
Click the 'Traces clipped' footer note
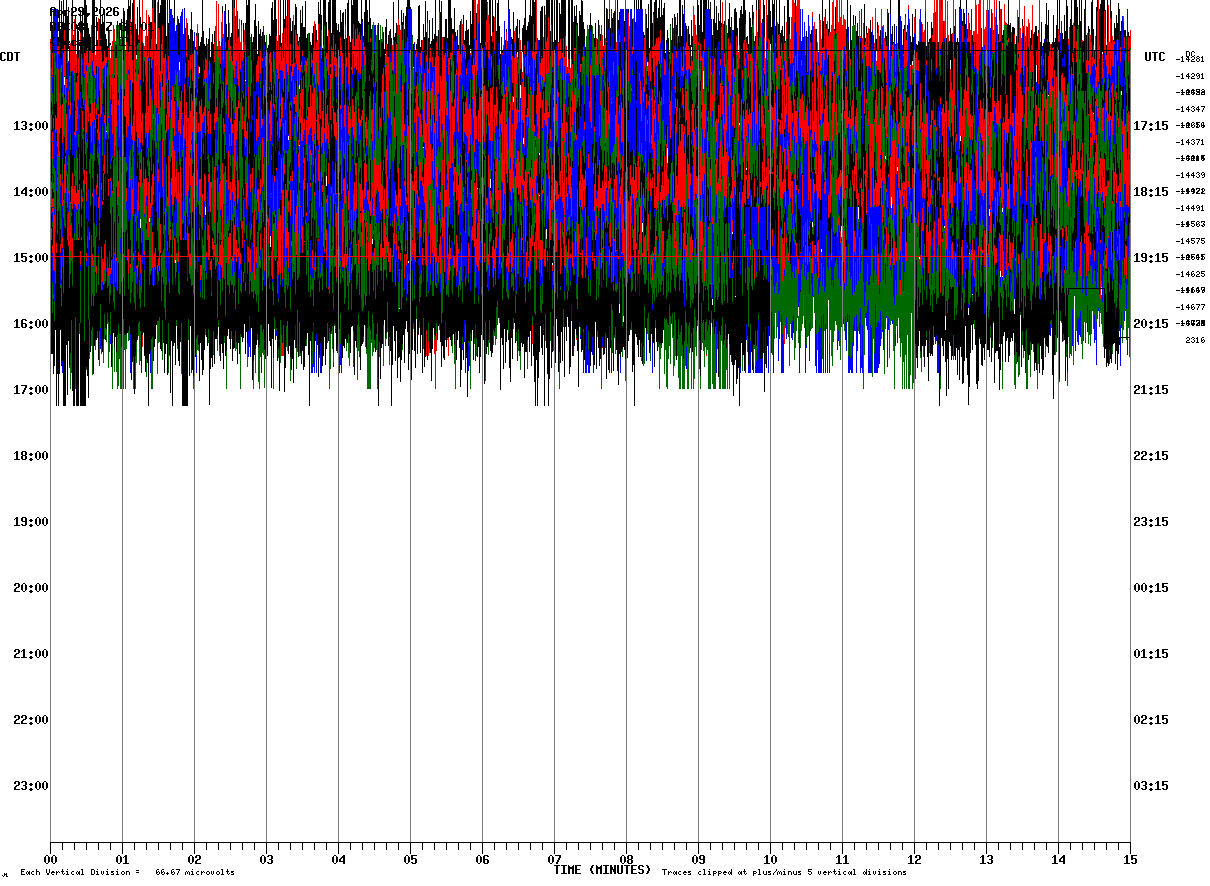784,873
